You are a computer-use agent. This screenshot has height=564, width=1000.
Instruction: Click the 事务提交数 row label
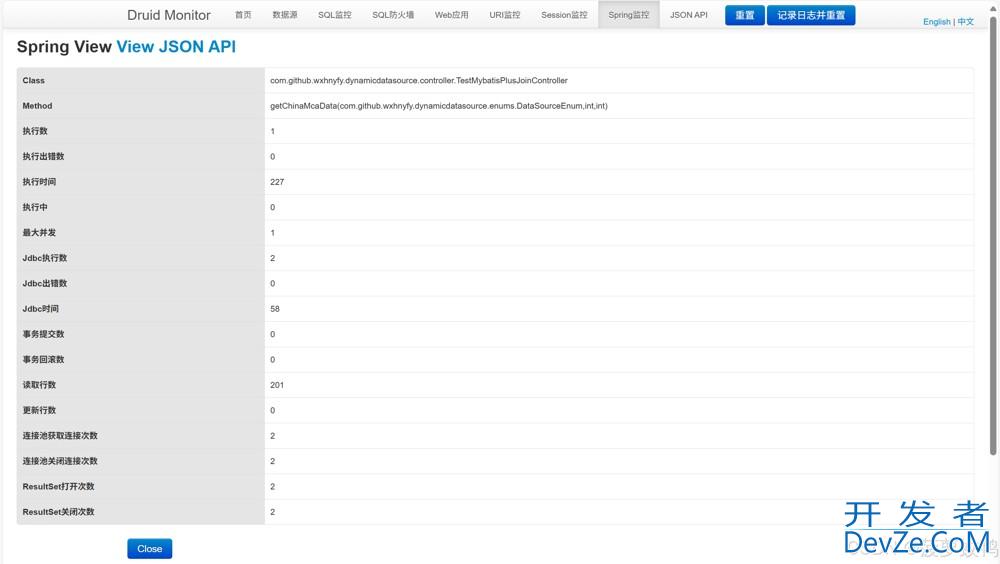coord(43,334)
